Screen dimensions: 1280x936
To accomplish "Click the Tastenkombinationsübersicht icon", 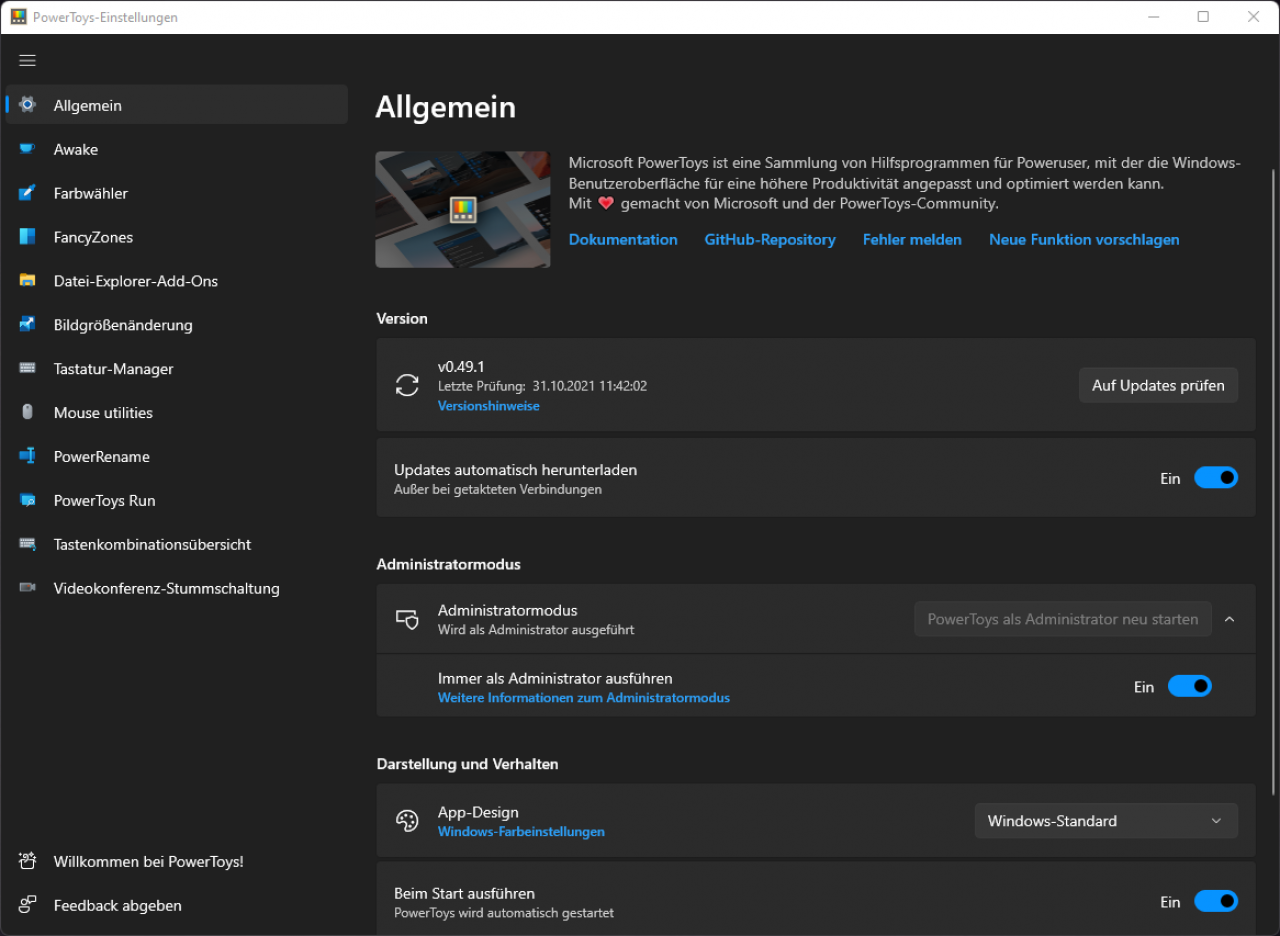I will pos(27,545).
